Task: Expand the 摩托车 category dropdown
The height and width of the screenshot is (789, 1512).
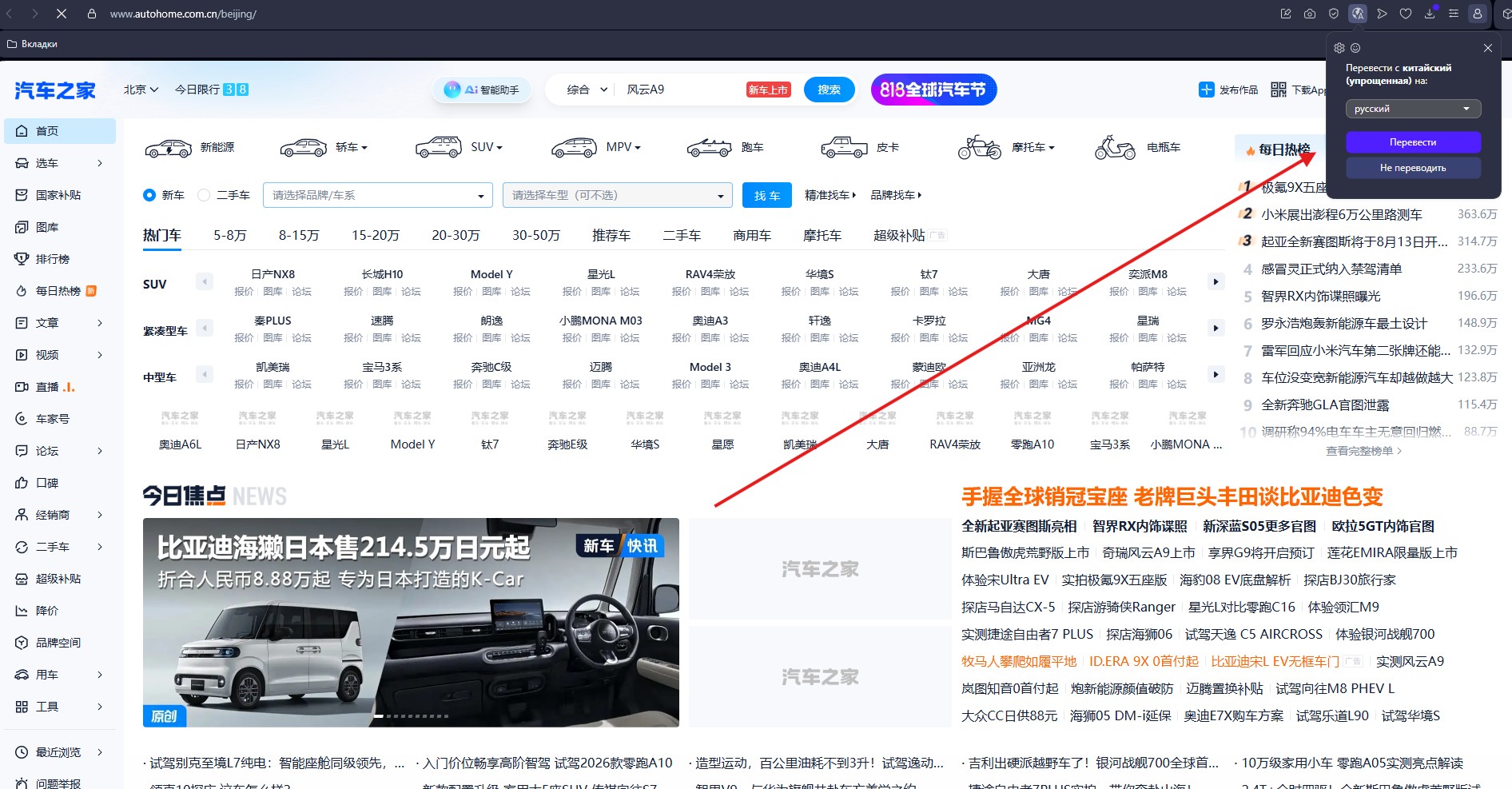Action: pos(1033,147)
